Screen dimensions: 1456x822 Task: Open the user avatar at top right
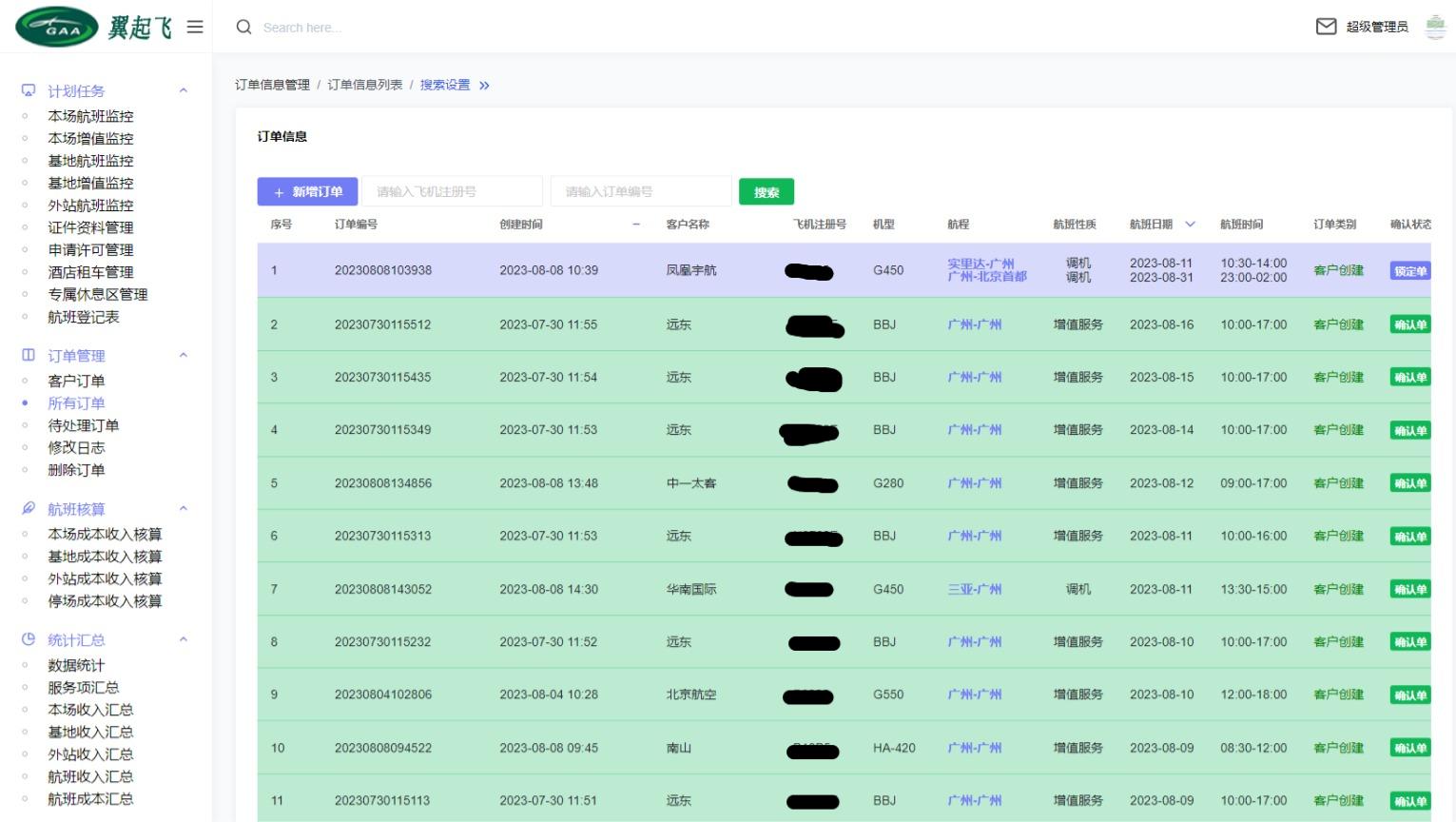pyautogui.click(x=1435, y=27)
